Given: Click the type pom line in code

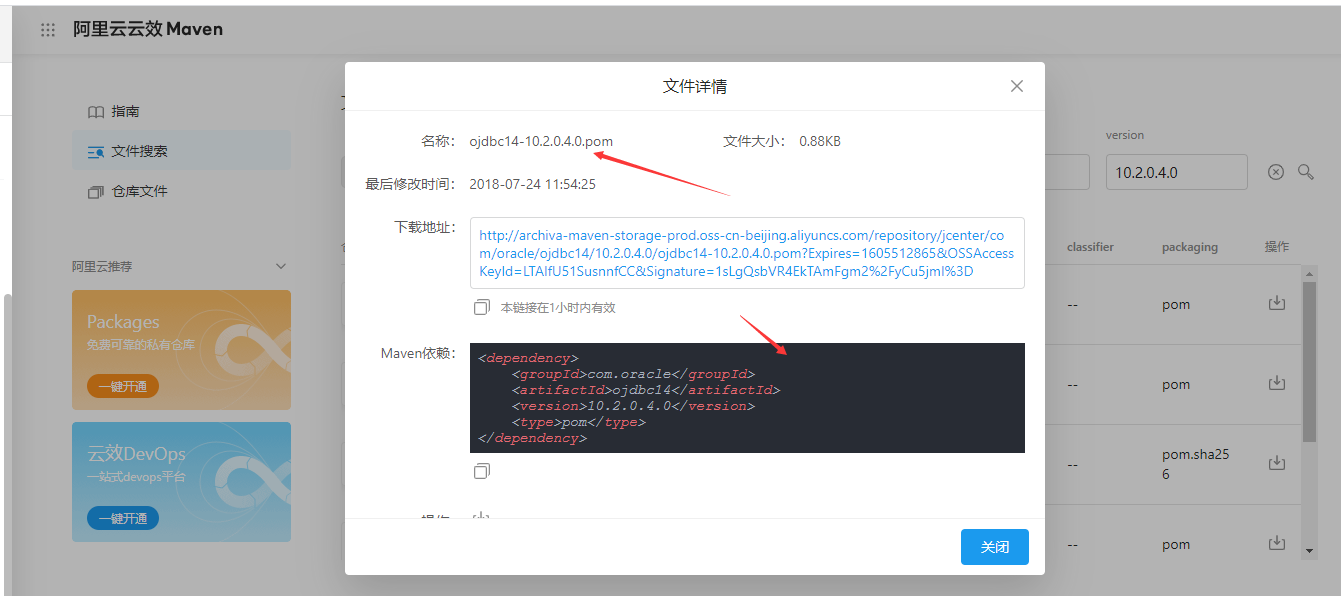Looking at the screenshot, I should tap(578, 422).
